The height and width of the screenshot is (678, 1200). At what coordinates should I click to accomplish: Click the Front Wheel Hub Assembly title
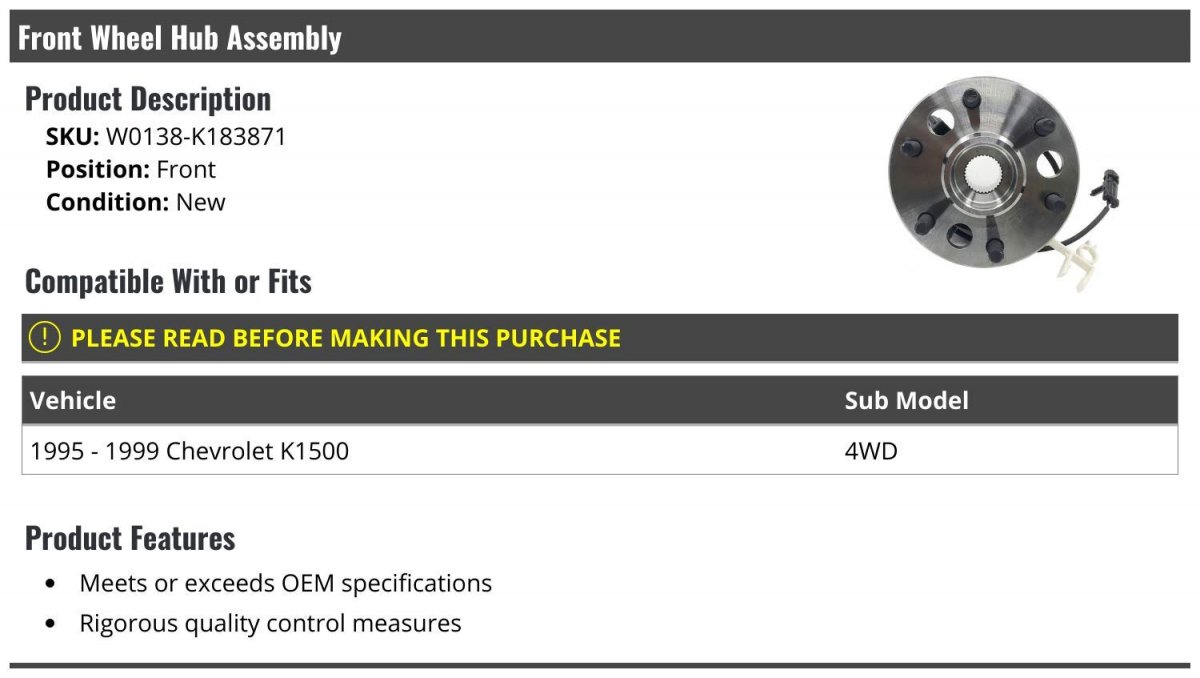(180, 38)
